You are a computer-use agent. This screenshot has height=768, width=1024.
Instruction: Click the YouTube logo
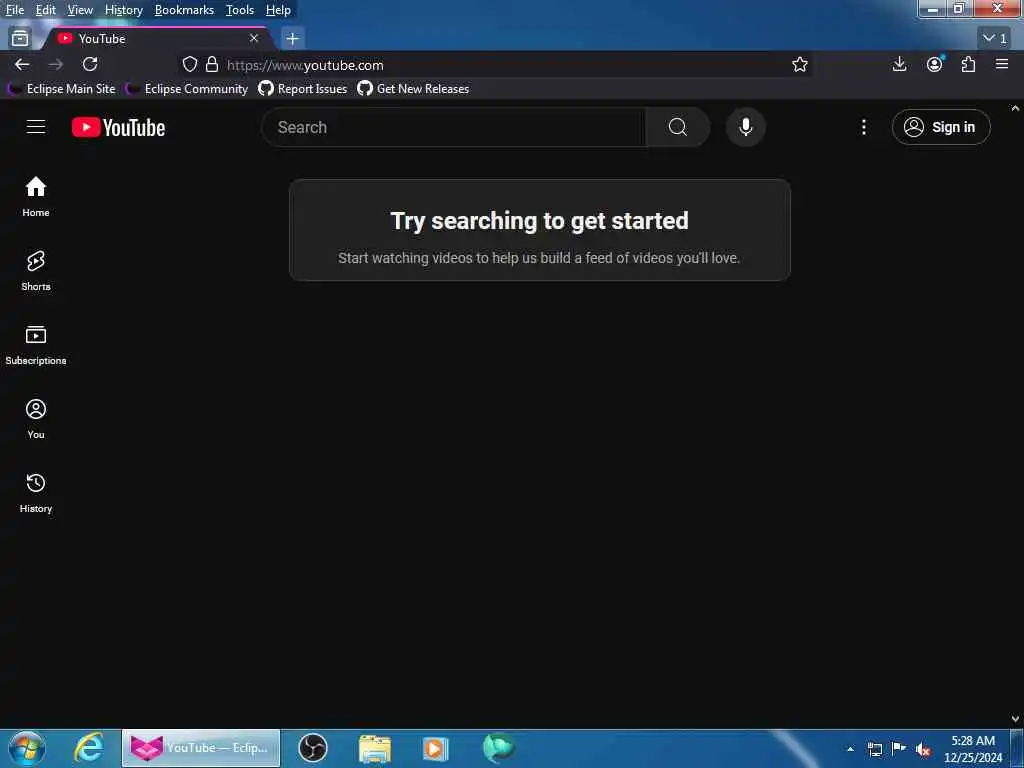[118, 127]
